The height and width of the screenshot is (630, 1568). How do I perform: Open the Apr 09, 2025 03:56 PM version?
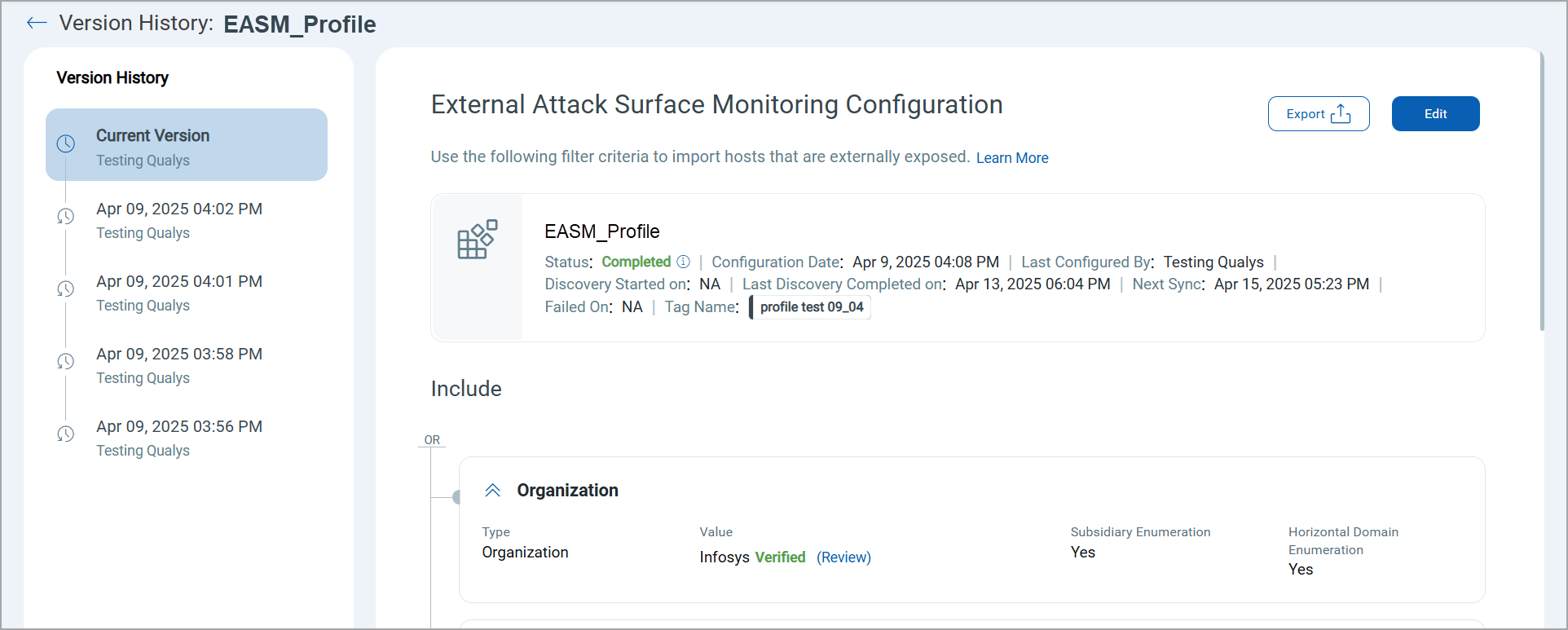pos(179,427)
